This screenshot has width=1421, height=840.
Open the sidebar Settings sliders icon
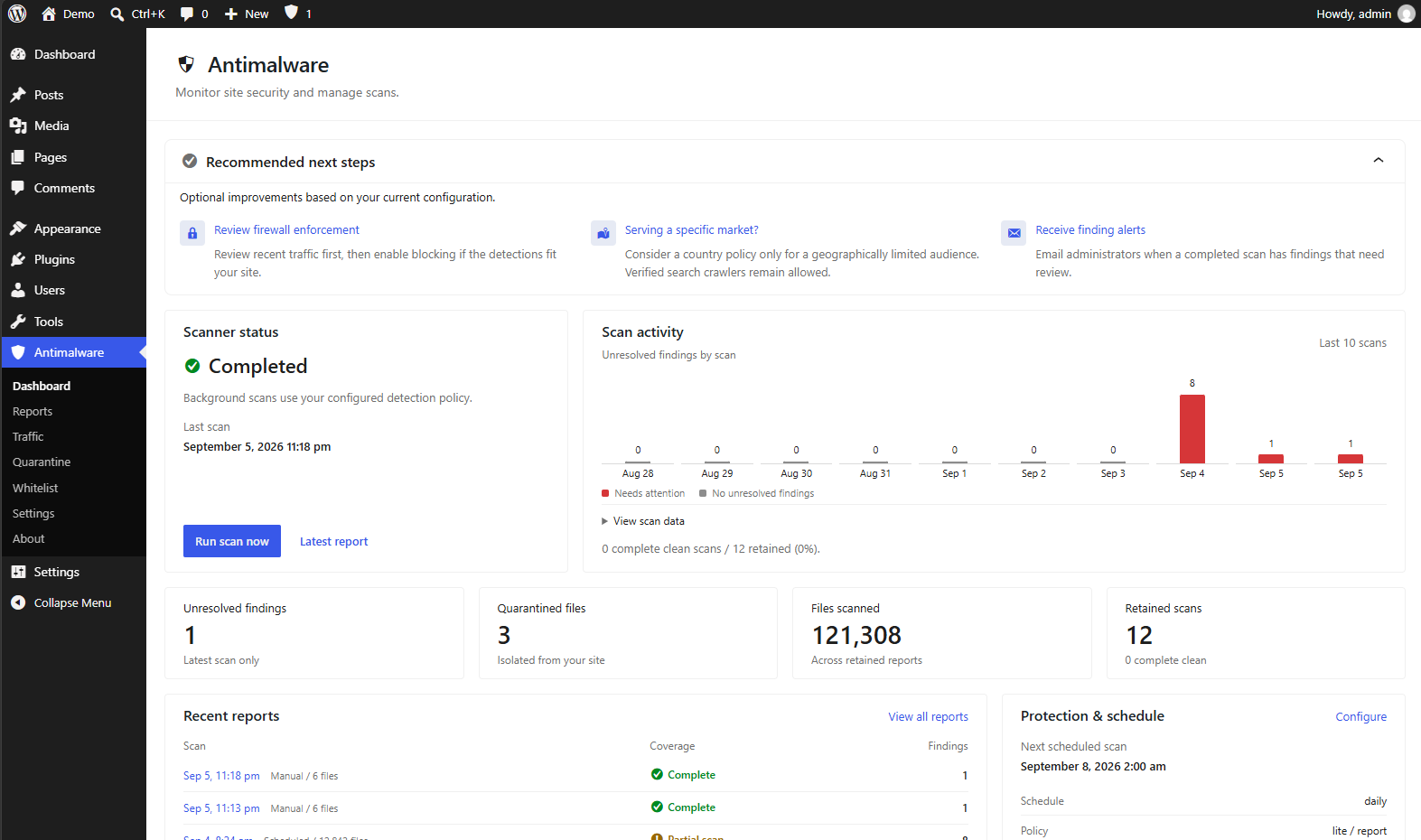click(x=18, y=572)
